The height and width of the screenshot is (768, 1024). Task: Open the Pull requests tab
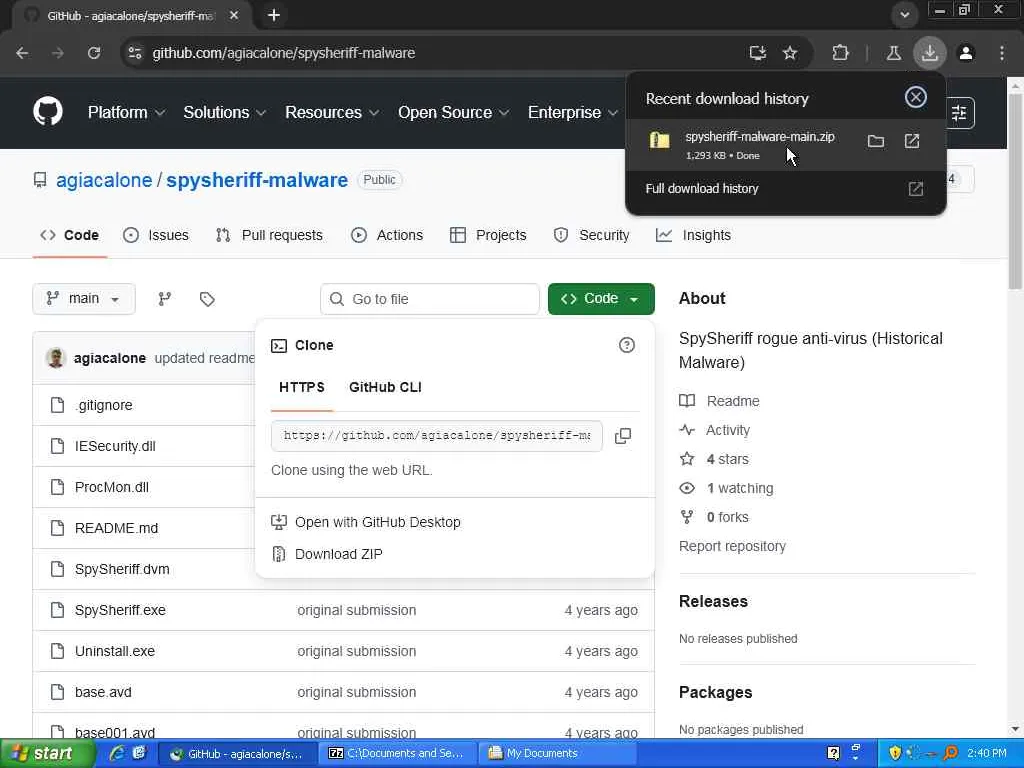(269, 235)
